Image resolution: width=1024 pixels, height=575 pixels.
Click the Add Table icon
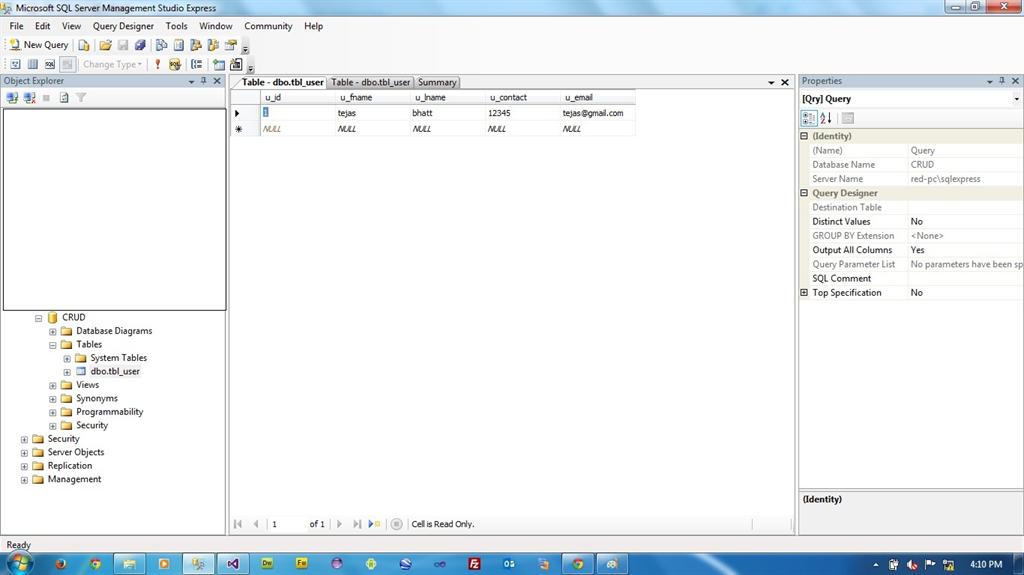pyautogui.click(x=219, y=64)
